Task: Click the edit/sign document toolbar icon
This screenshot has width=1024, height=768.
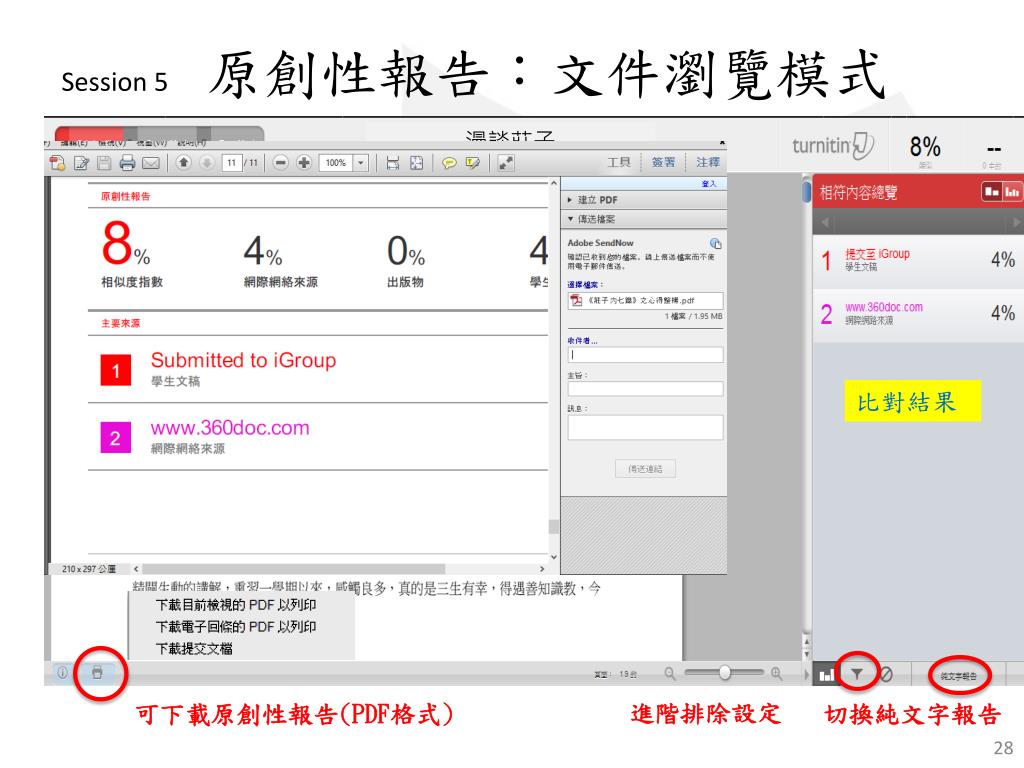Action: [81, 163]
